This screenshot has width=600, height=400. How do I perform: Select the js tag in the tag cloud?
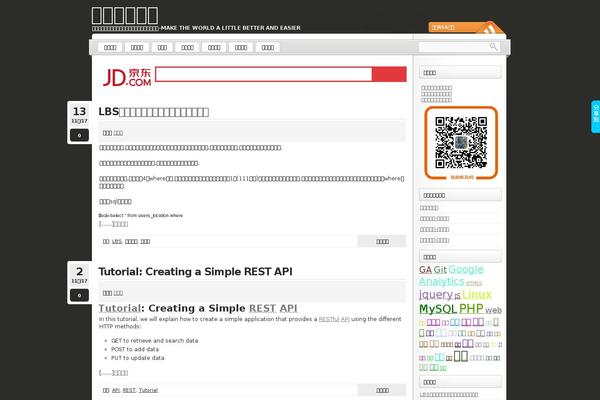457,296
